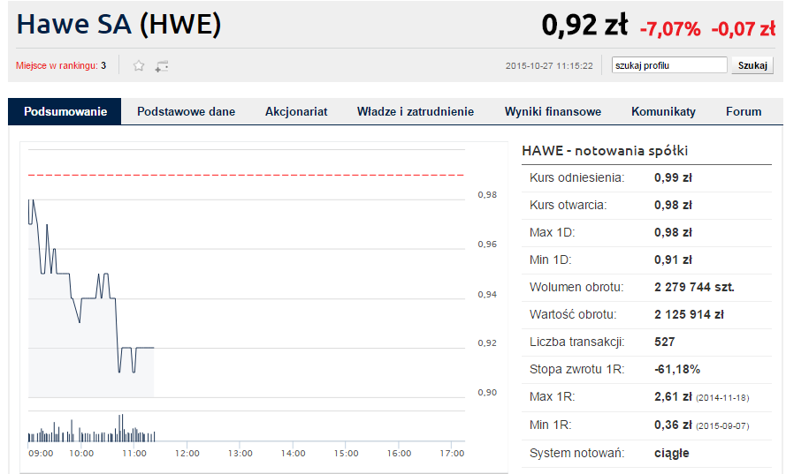Viewport: 786px width, 474px height.
Task: Click System notowań value ciągłe
Action: click(x=672, y=453)
